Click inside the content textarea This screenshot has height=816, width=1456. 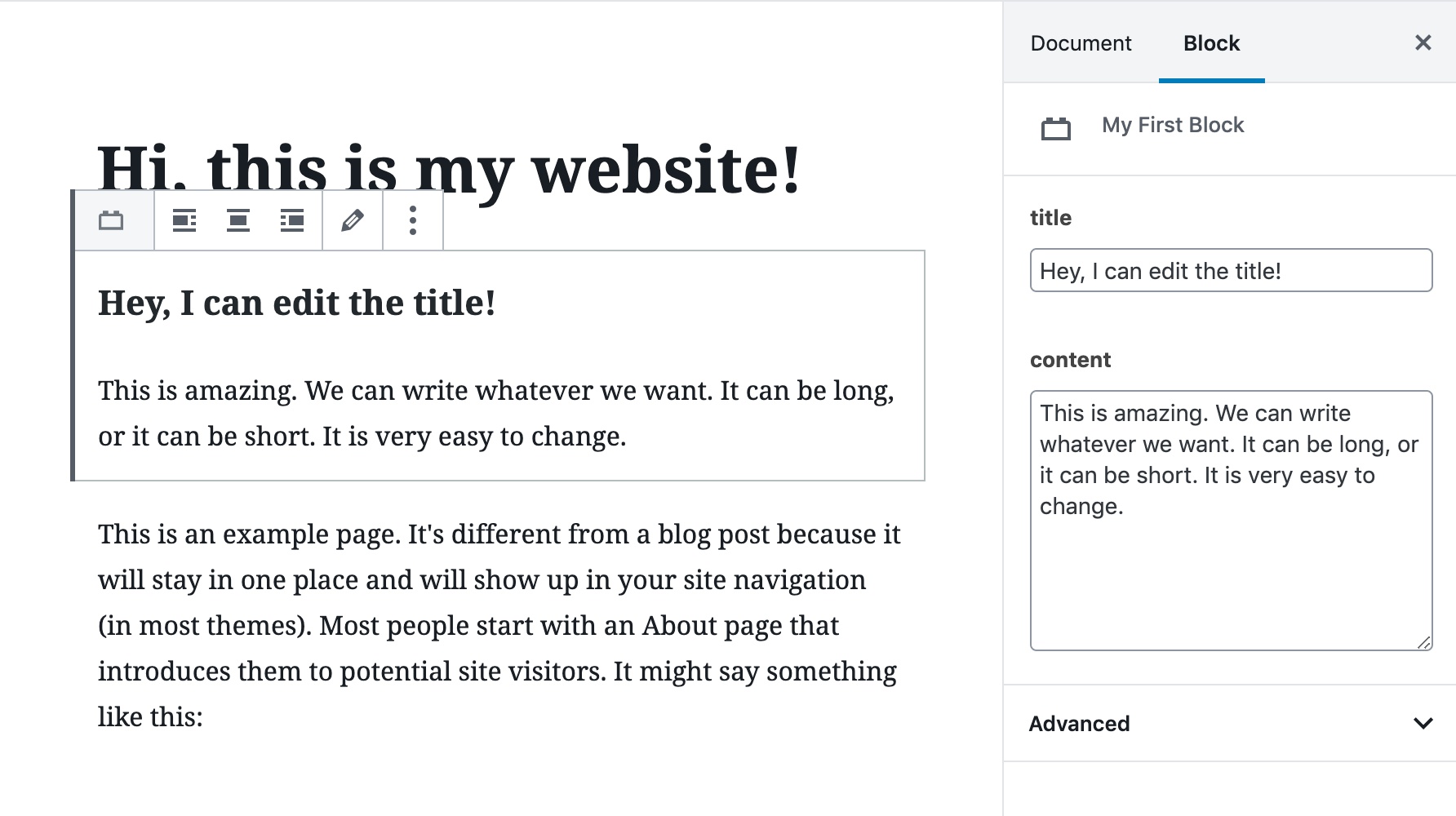[1231, 521]
